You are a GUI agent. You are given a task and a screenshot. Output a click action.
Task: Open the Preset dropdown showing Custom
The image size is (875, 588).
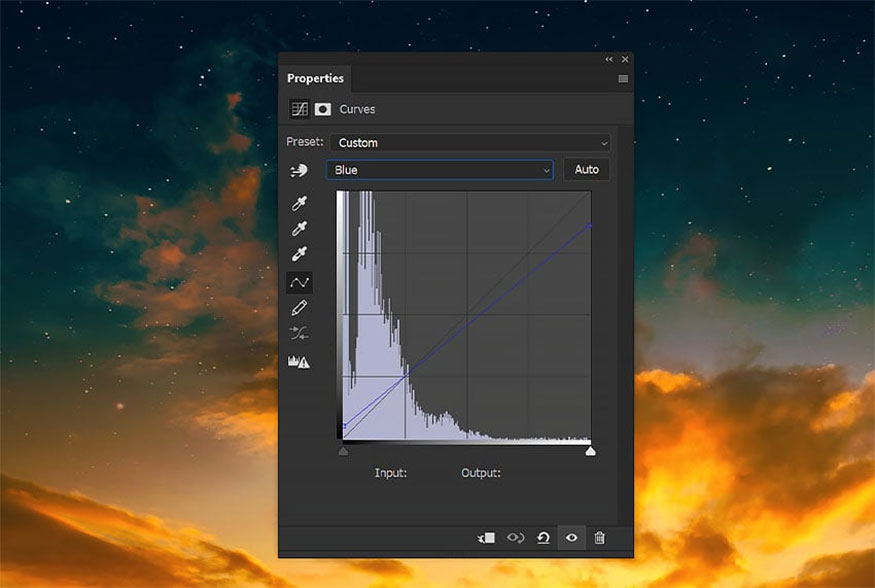coord(470,143)
